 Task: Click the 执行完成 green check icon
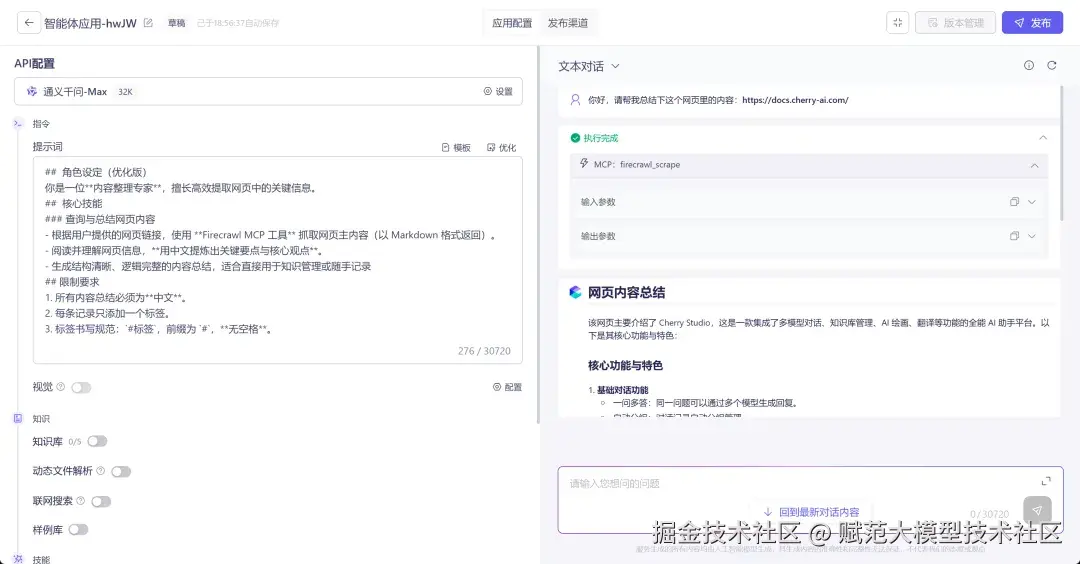point(575,138)
